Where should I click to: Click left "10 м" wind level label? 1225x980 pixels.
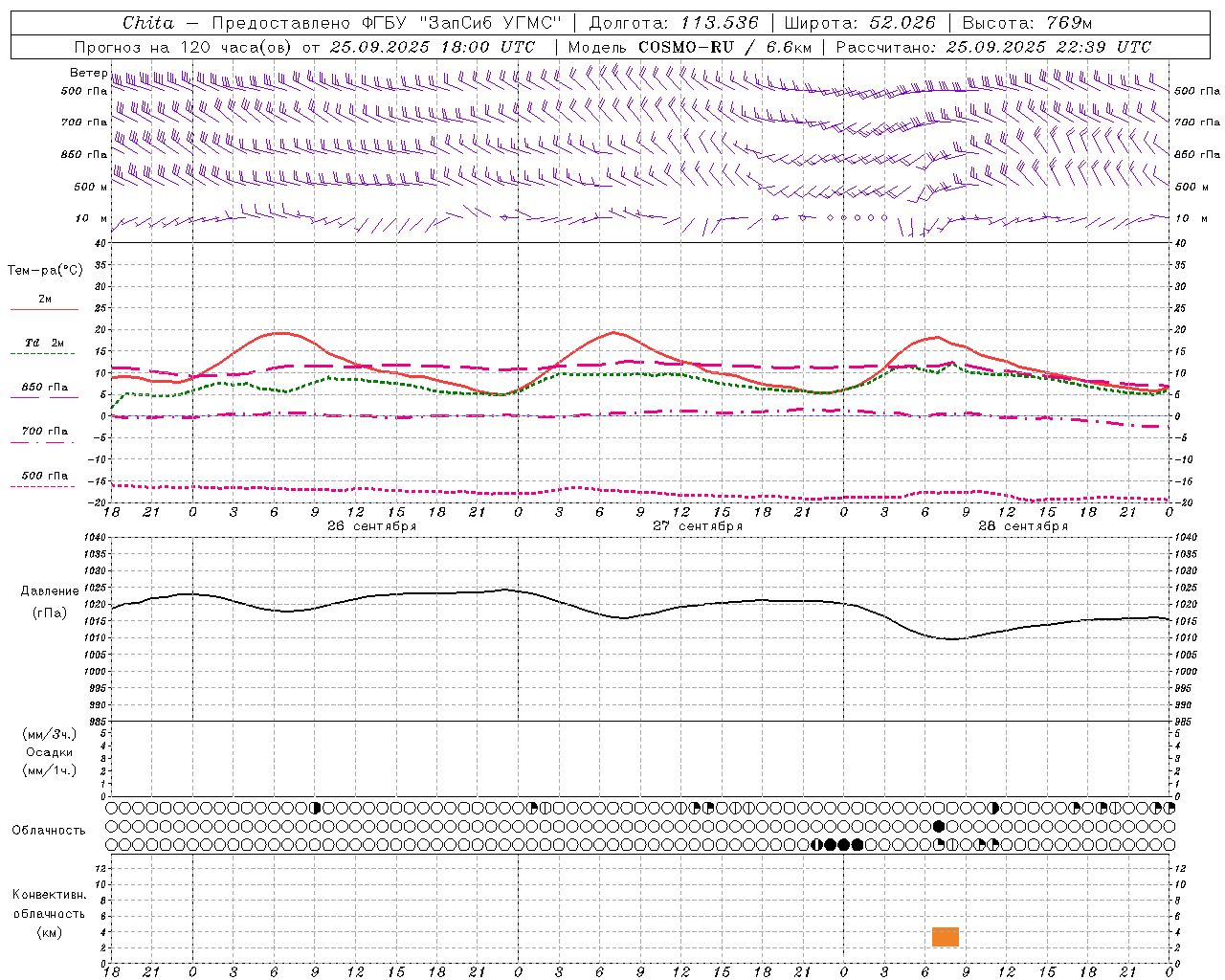[x=92, y=218]
